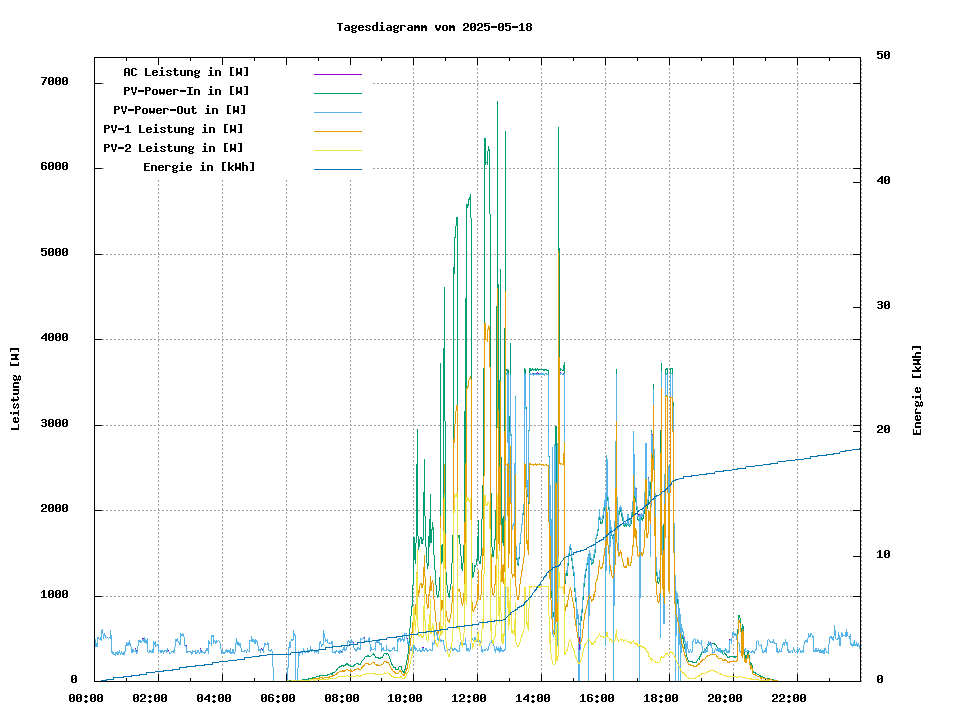Image resolution: width=960 pixels, height=720 pixels.
Task: Click the "PV-2 Leistung in [W]" legend label
Action: [x=173, y=148]
